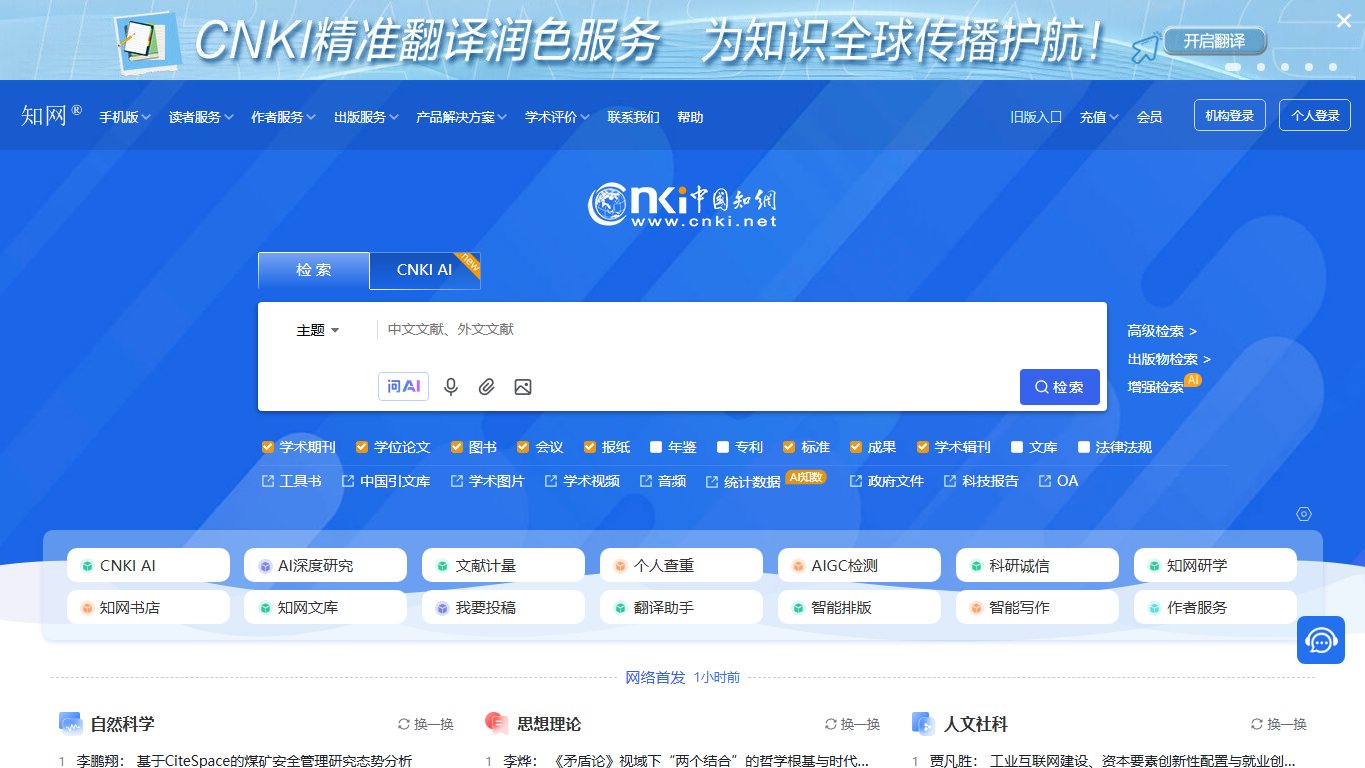Image resolution: width=1365 pixels, height=768 pixels.
Task: Expand the 主题 search field dropdown
Action: pos(318,330)
